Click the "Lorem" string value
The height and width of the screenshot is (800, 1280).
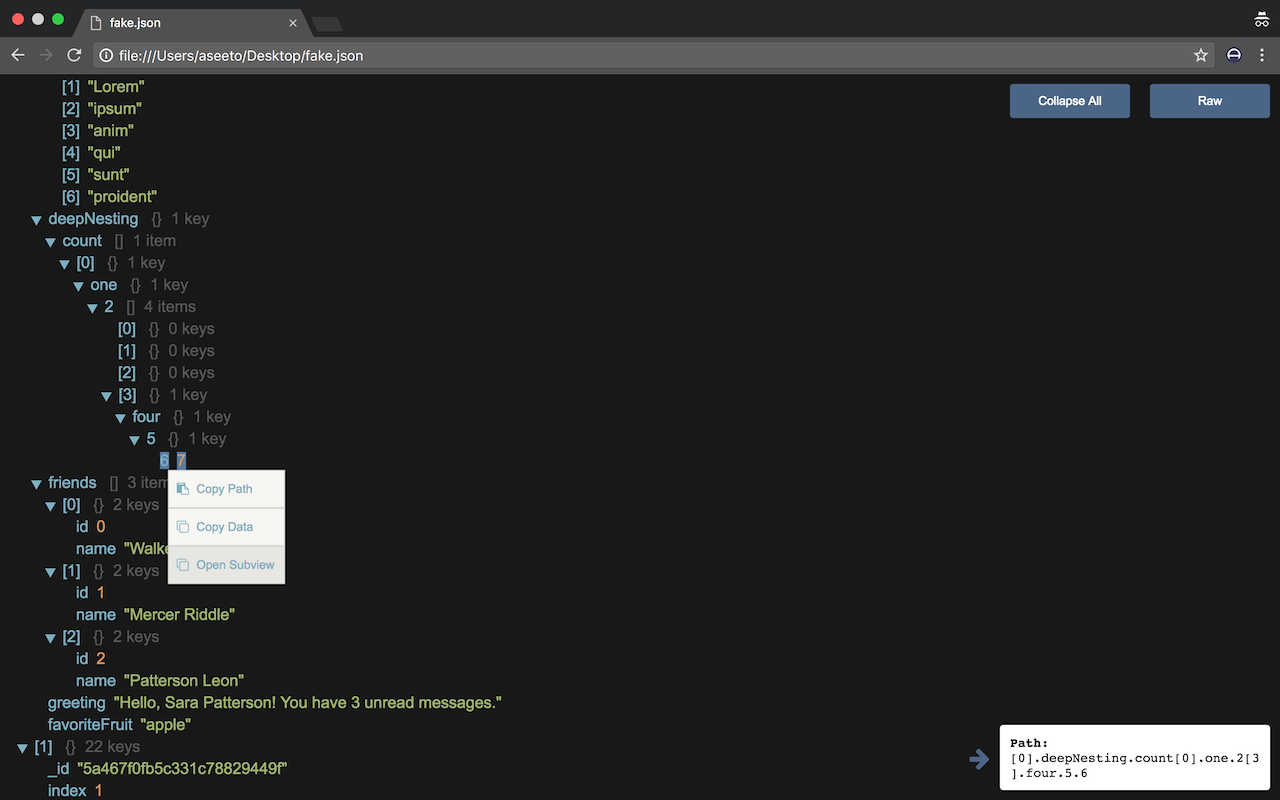tap(116, 87)
